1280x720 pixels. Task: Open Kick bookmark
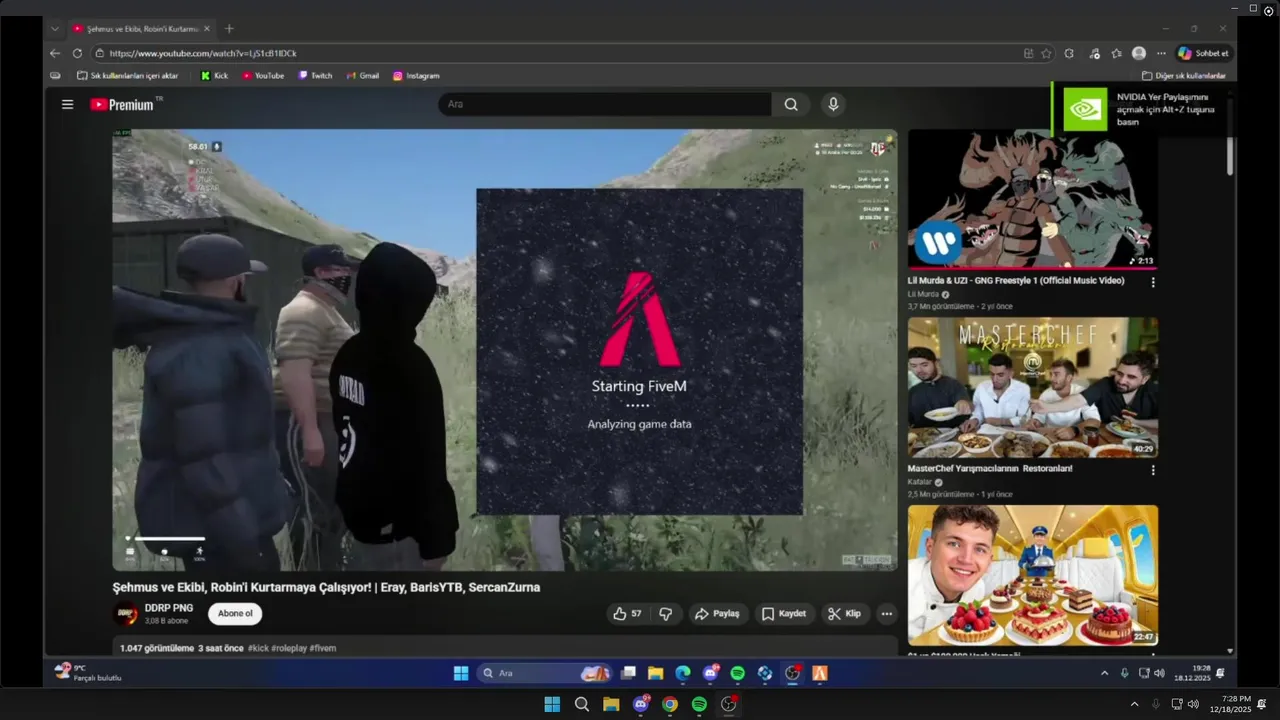pos(214,76)
